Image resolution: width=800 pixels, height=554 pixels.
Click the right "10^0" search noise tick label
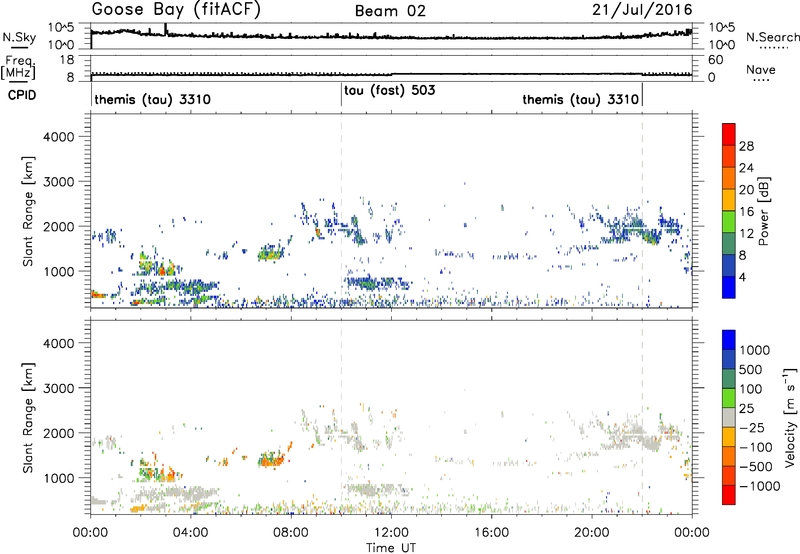point(721,45)
